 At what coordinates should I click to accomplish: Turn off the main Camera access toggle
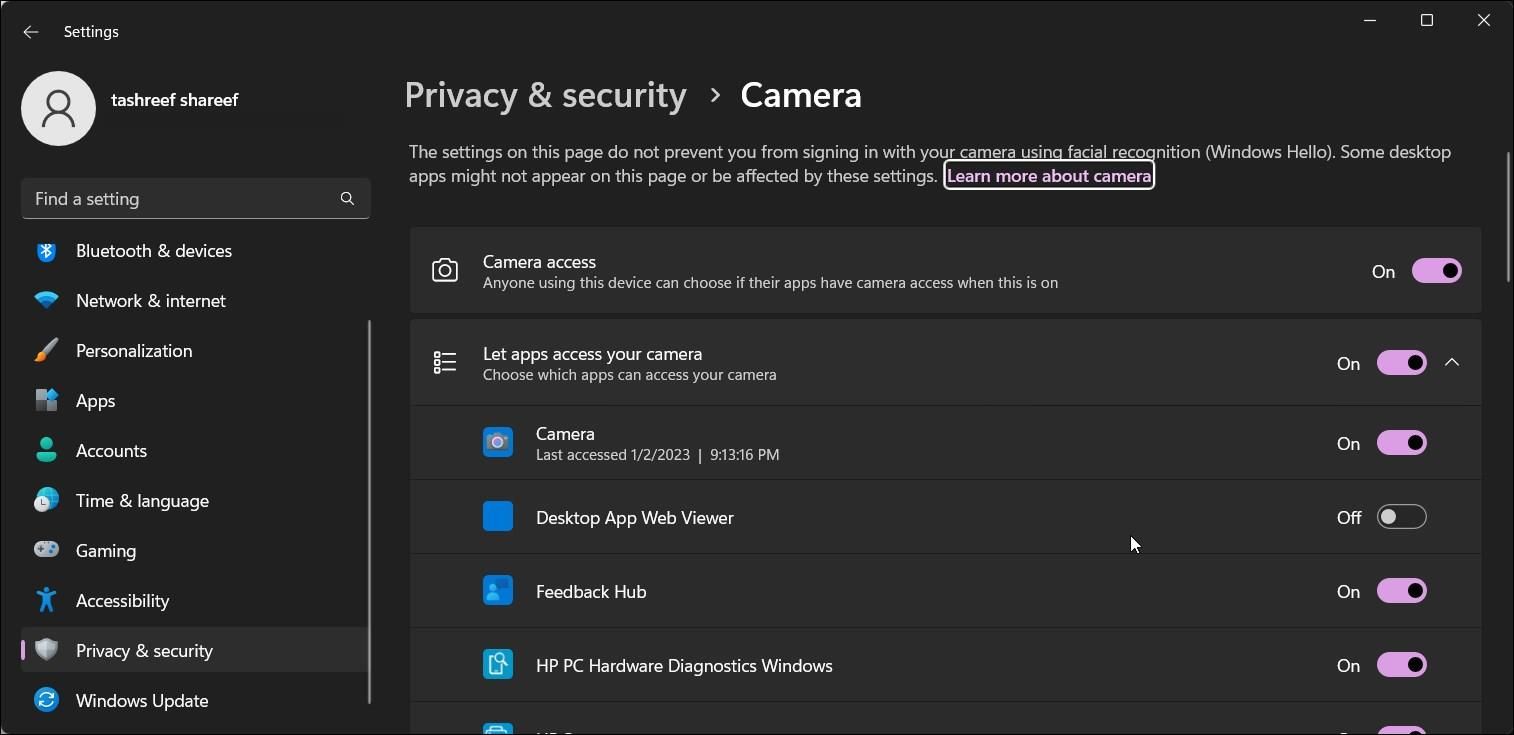point(1436,271)
